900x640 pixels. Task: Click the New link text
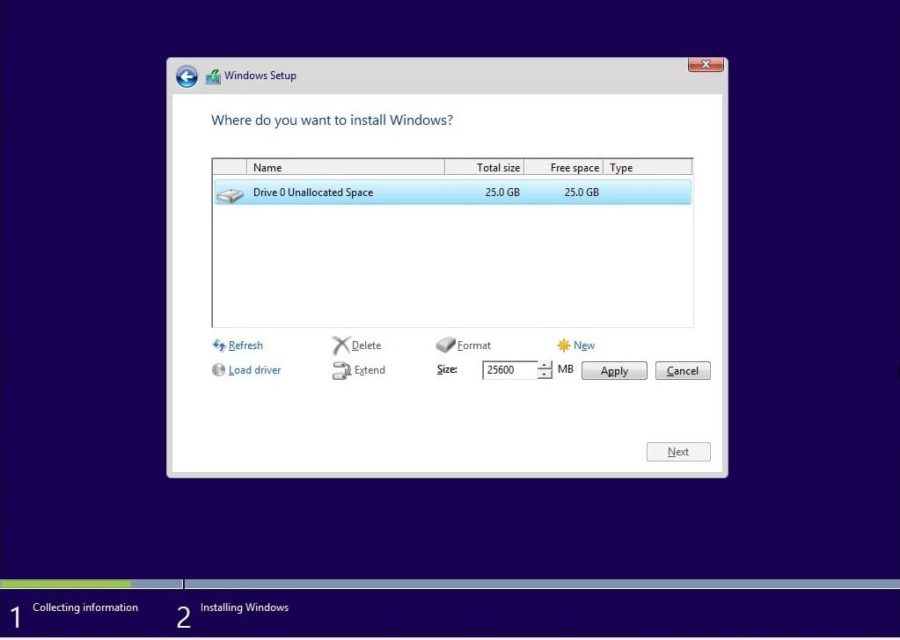(584, 346)
